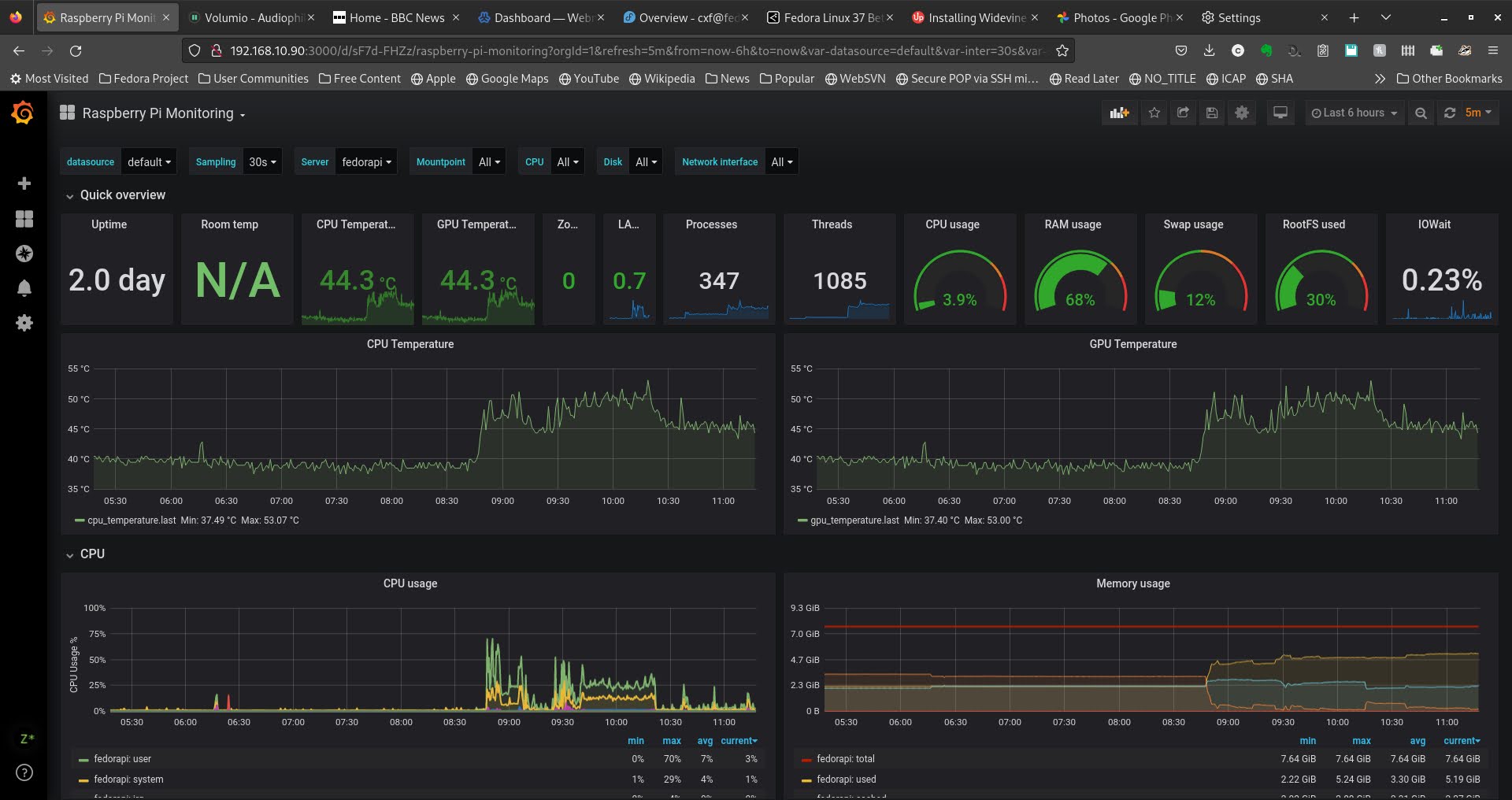Toggle fedorapi: total memory series visibility
Viewport: 1512px width, 800px height.
pyautogui.click(x=845, y=759)
